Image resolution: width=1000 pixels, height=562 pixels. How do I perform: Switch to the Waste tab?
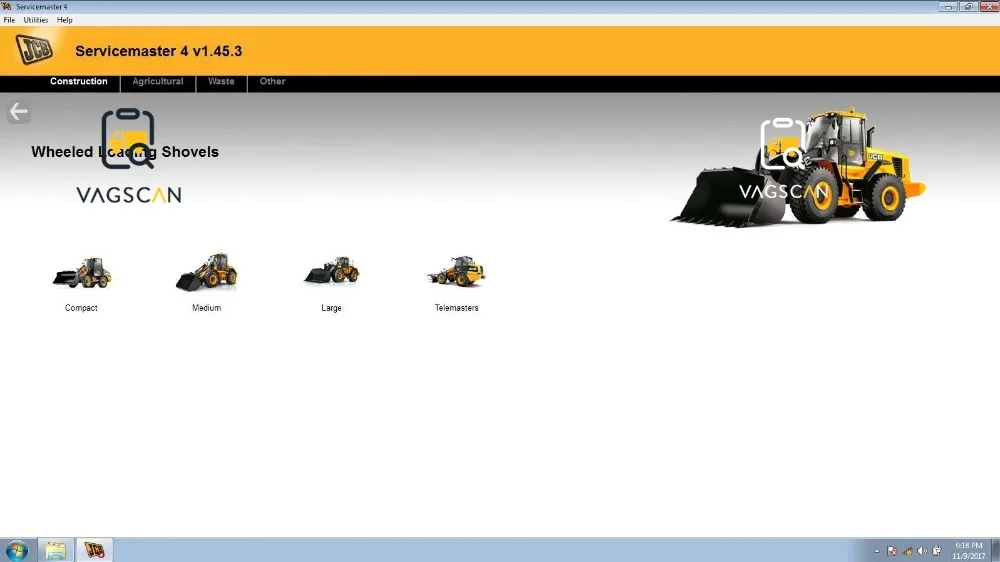pos(221,82)
